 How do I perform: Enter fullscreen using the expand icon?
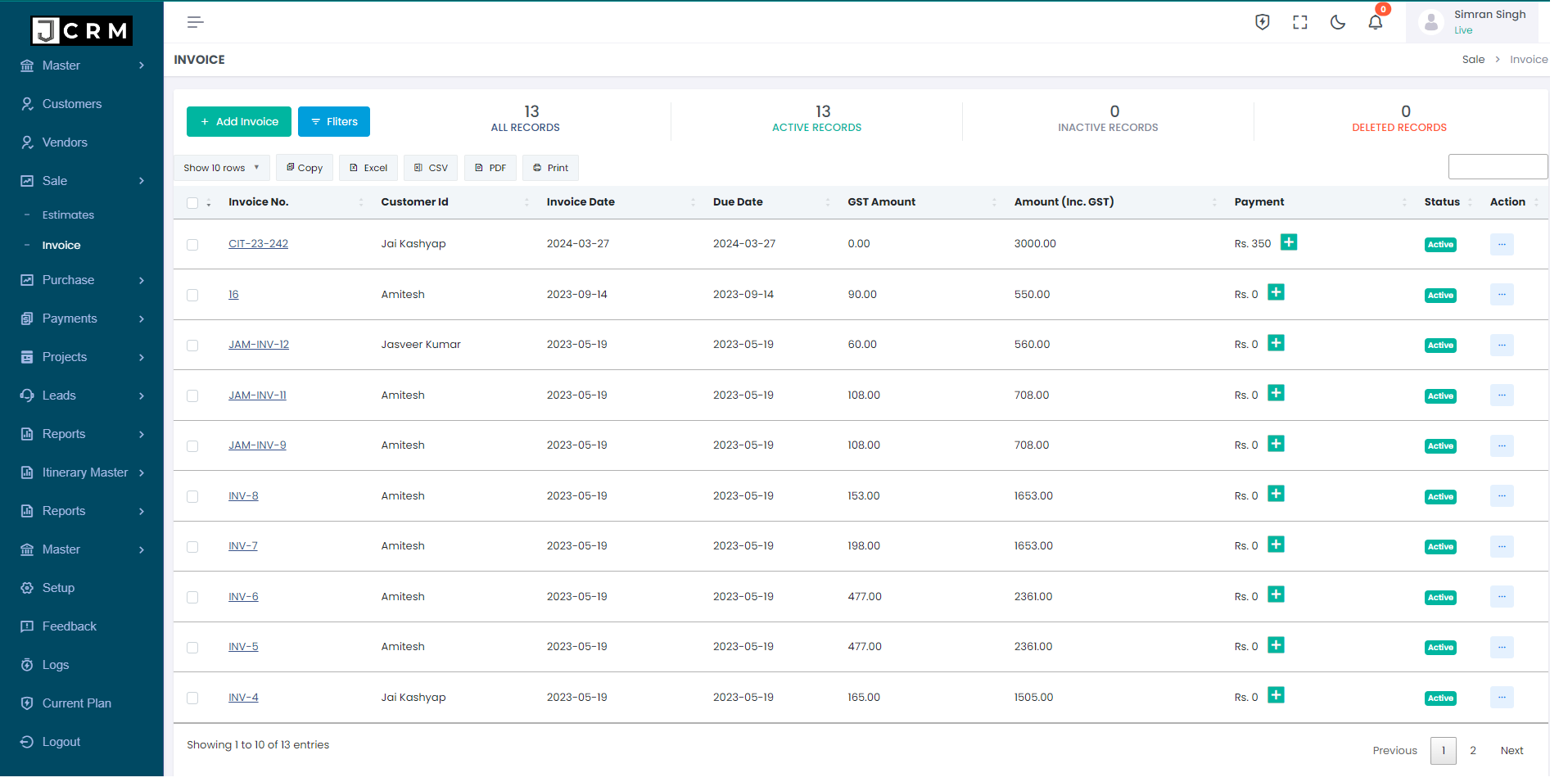coord(1299,22)
